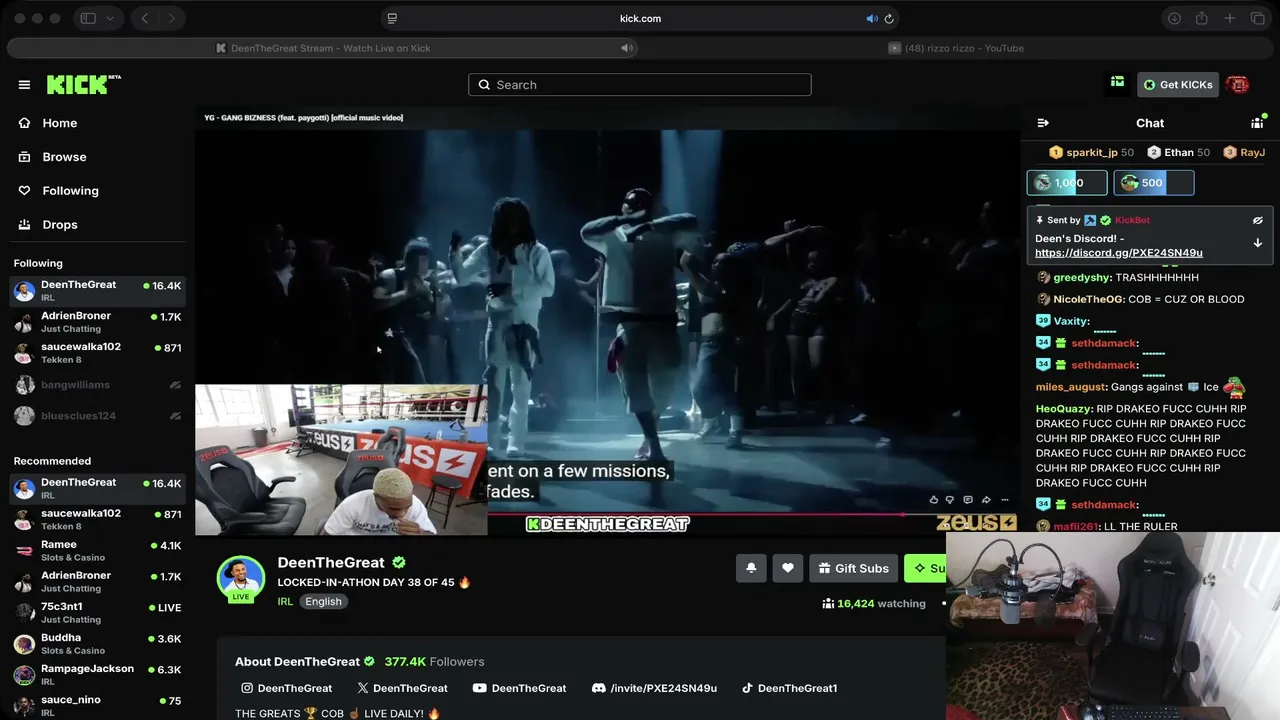1280x720 pixels.
Task: Toggle stream notifications with the bell button
Action: (x=751, y=568)
